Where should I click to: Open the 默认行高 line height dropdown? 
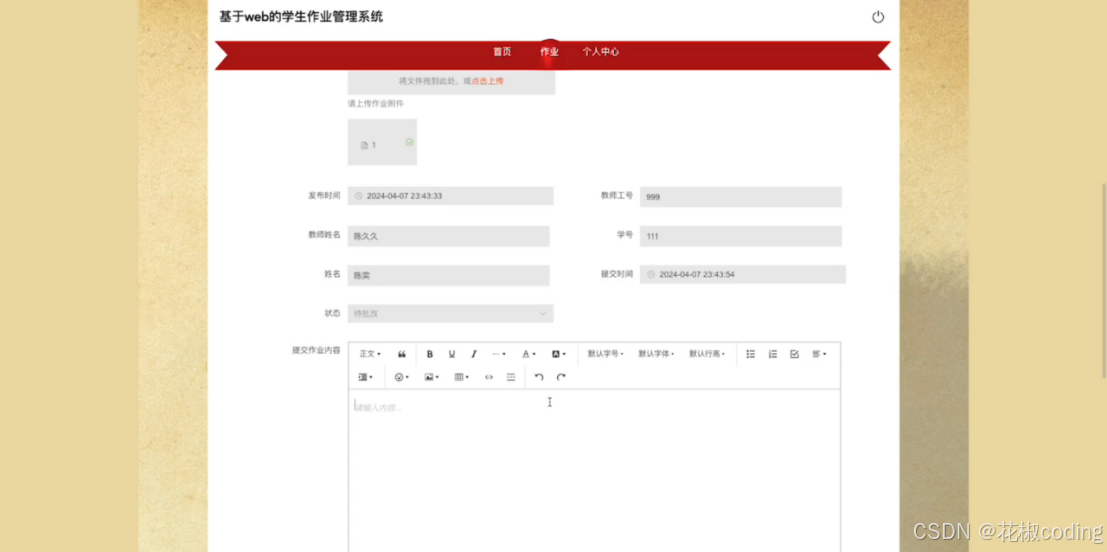coord(707,354)
